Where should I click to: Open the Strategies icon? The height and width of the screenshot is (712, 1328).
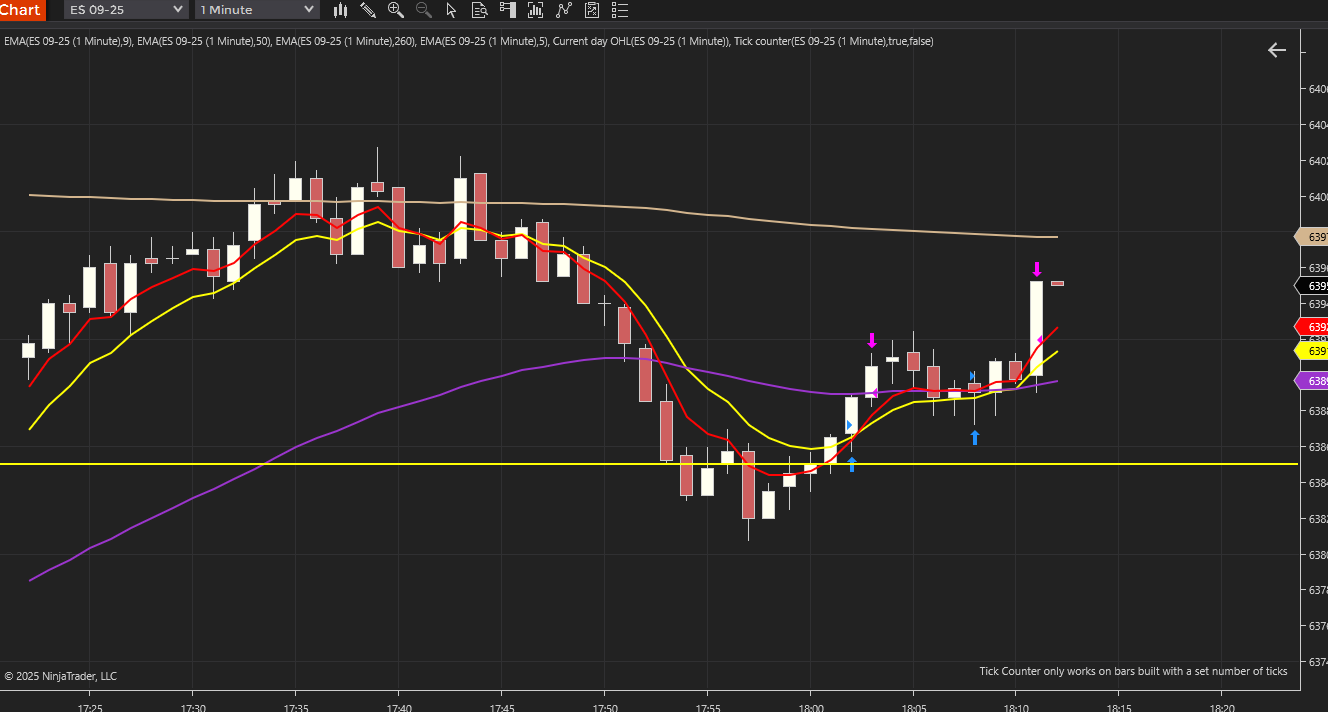592,10
